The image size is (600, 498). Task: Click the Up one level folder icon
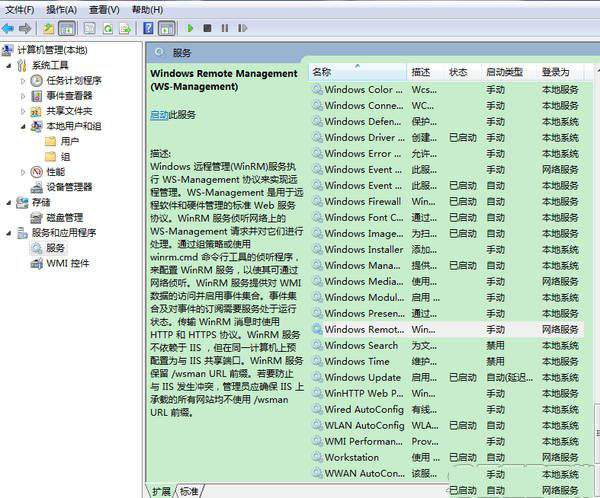pyautogui.click(x=49, y=28)
